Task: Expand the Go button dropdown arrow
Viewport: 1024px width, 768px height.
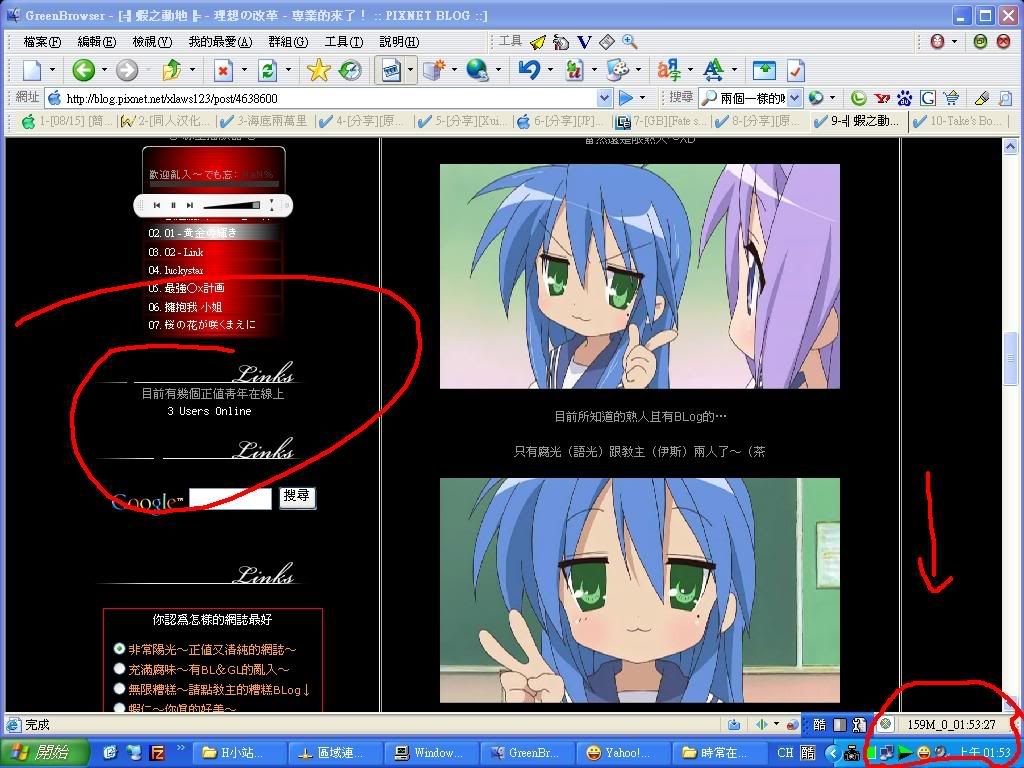Action: (643, 98)
